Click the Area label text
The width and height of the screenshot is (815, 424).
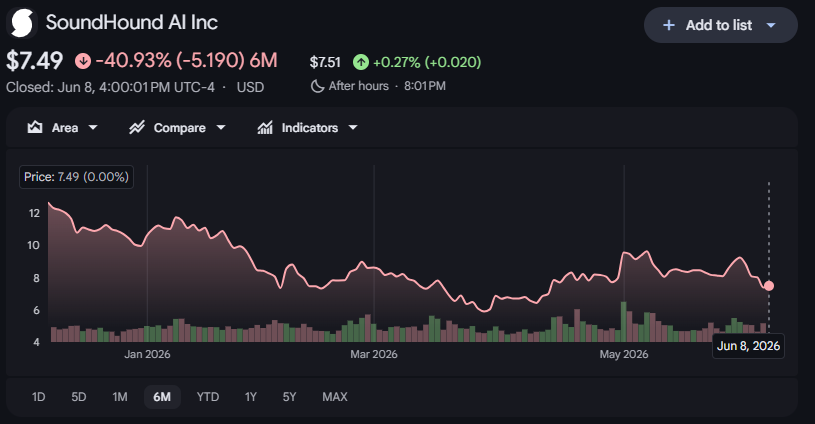(x=65, y=128)
